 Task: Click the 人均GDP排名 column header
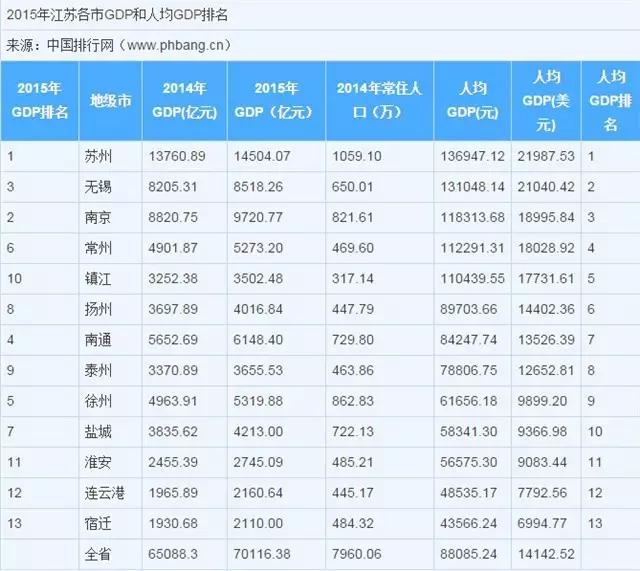pyautogui.click(x=611, y=100)
